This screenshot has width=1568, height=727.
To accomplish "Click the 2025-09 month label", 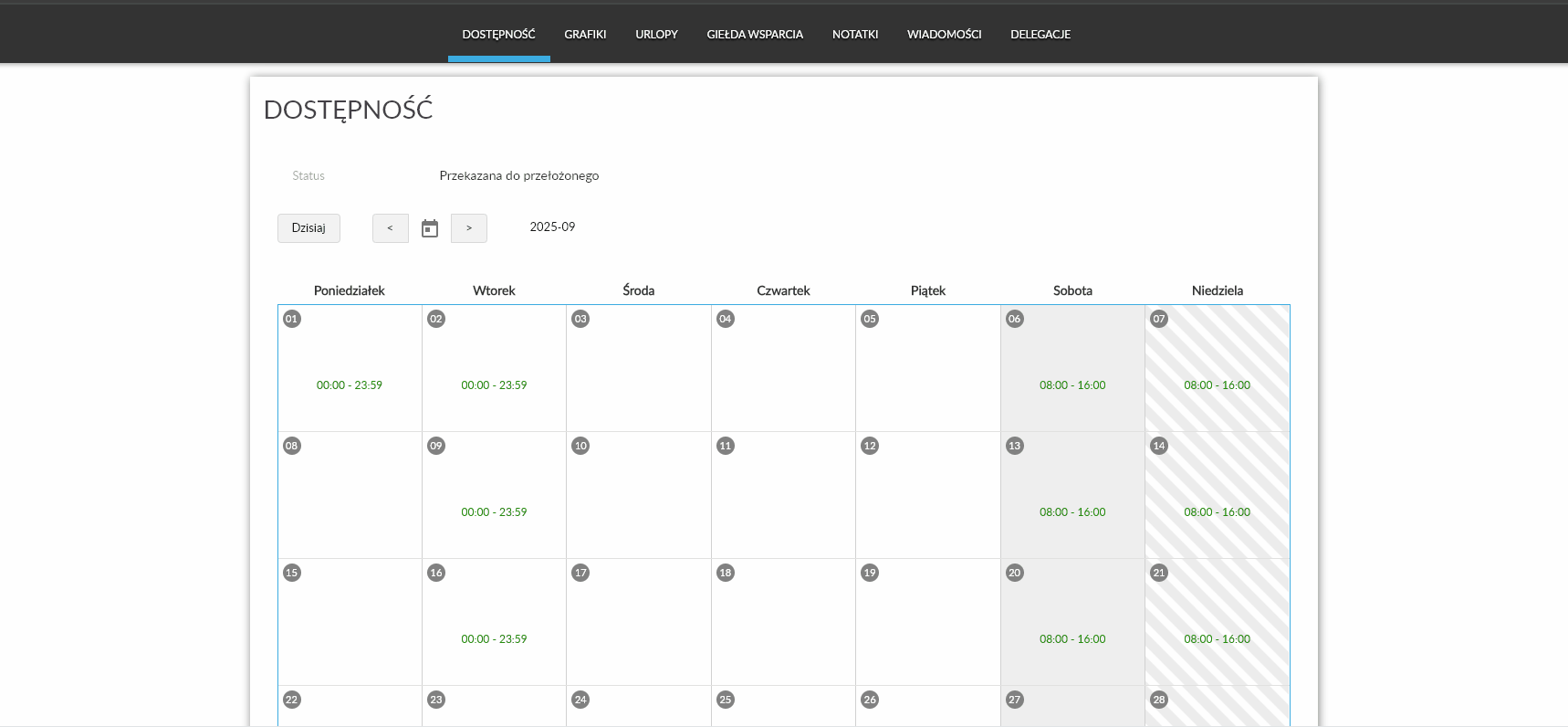I will pyautogui.click(x=552, y=227).
